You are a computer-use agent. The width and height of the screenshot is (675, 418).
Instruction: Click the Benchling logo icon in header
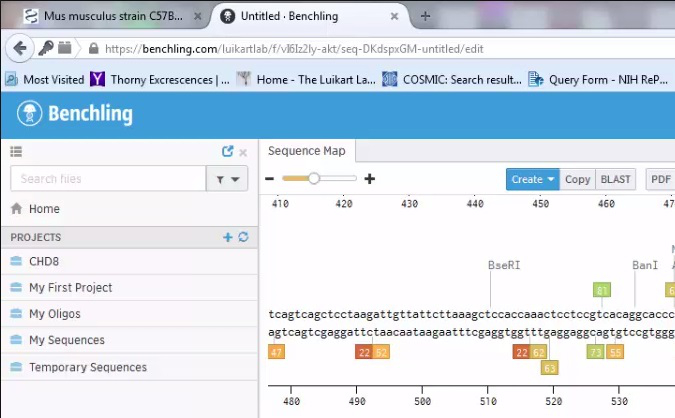pos(29,113)
